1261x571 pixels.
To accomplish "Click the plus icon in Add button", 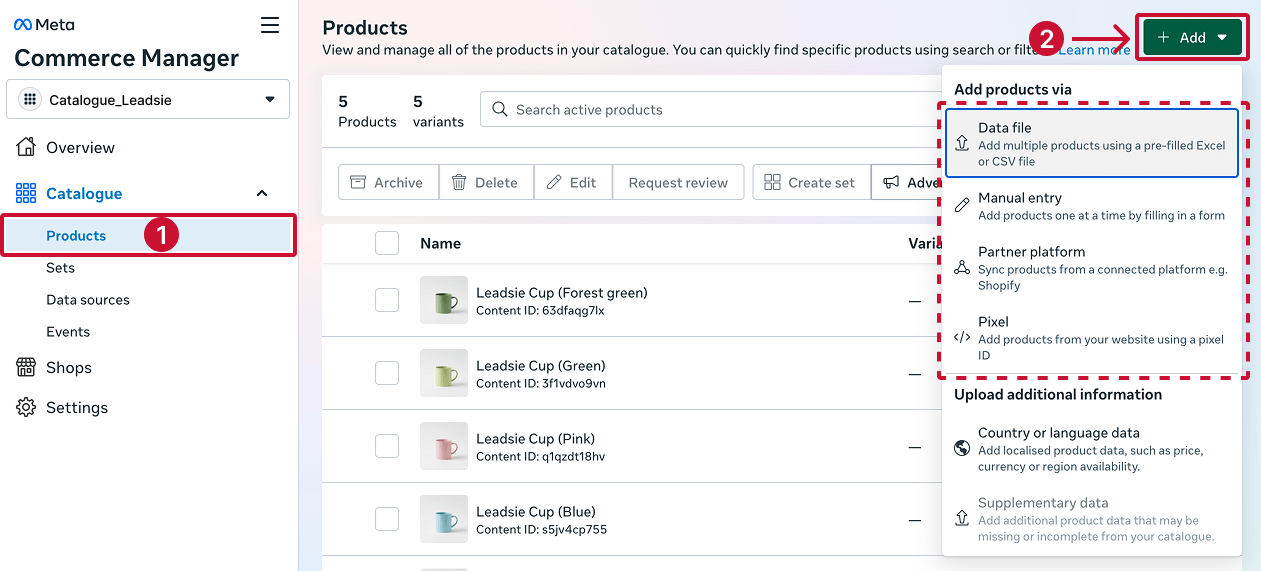I will pyautogui.click(x=1163, y=37).
